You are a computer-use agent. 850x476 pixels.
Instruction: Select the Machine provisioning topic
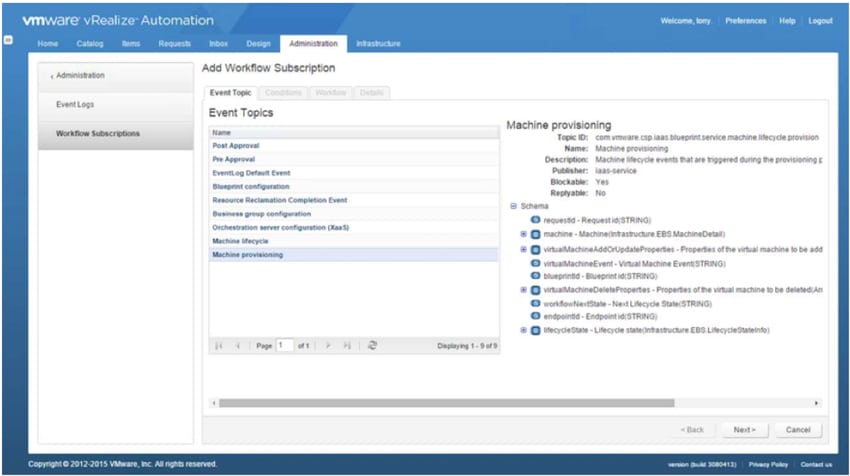(x=354, y=255)
